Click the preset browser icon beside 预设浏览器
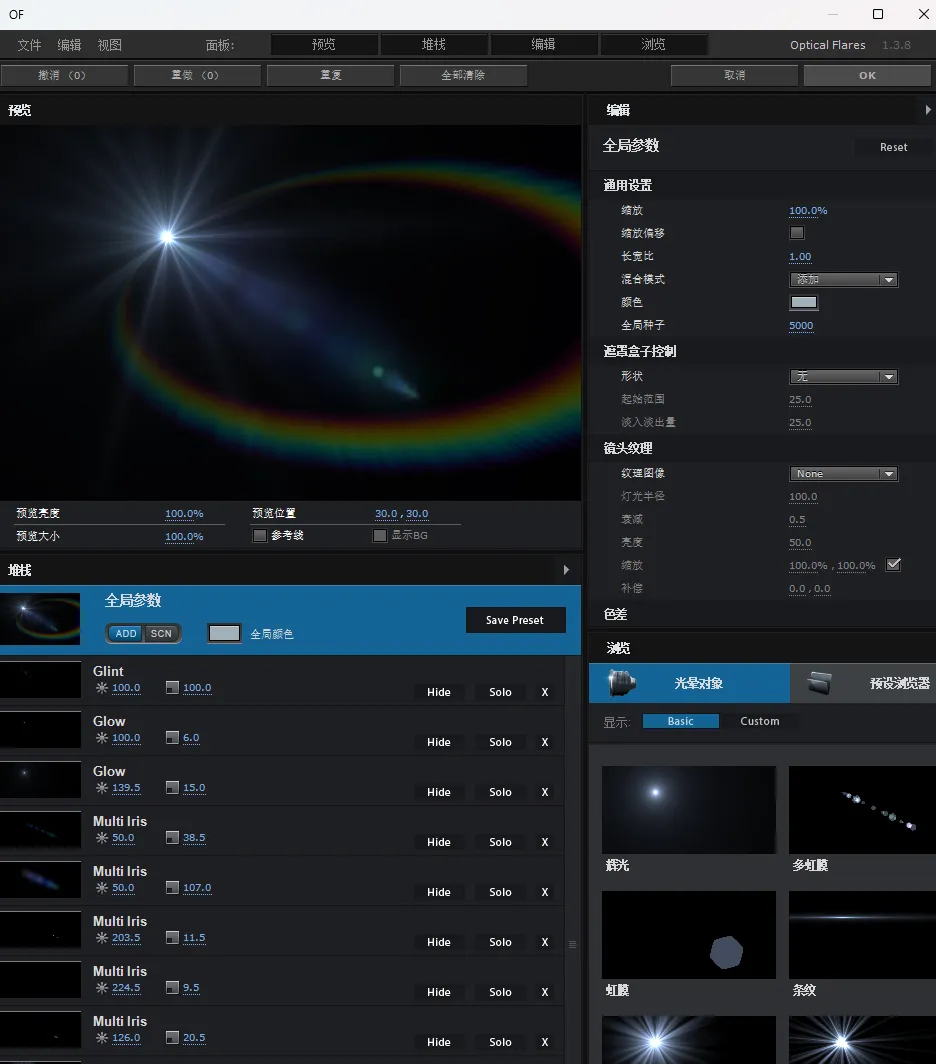Image resolution: width=936 pixels, height=1064 pixels. point(820,683)
